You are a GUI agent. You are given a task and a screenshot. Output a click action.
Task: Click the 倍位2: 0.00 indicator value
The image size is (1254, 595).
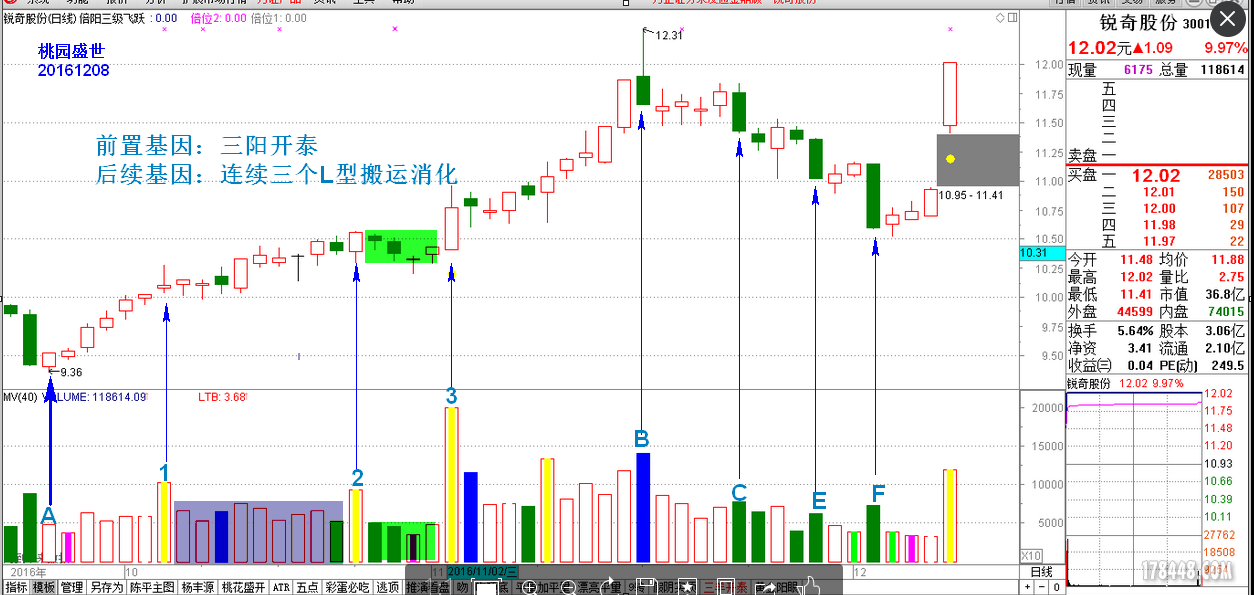[218, 18]
